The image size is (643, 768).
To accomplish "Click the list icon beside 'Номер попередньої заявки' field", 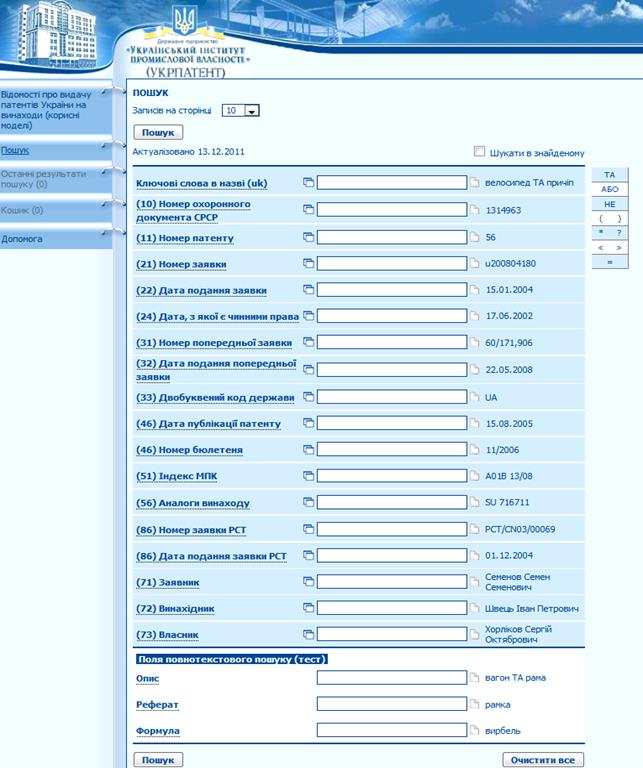I will tap(309, 342).
